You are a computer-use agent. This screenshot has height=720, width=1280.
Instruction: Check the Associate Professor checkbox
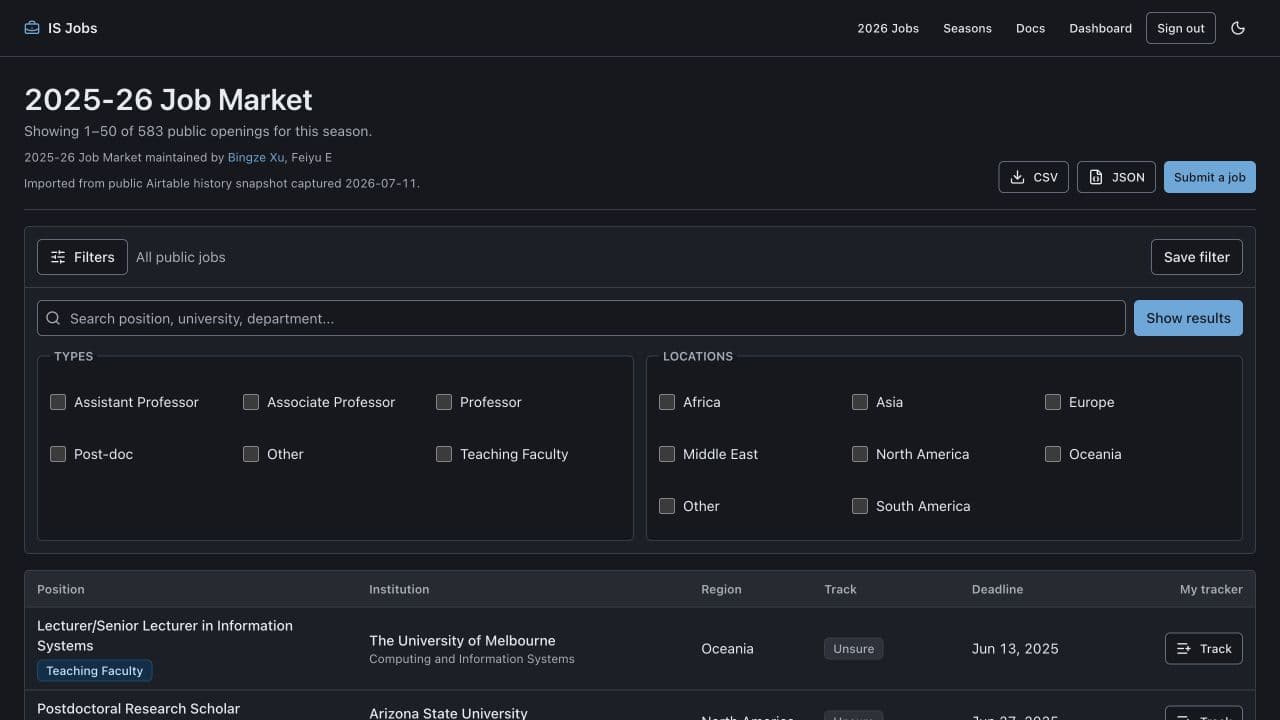coord(251,402)
